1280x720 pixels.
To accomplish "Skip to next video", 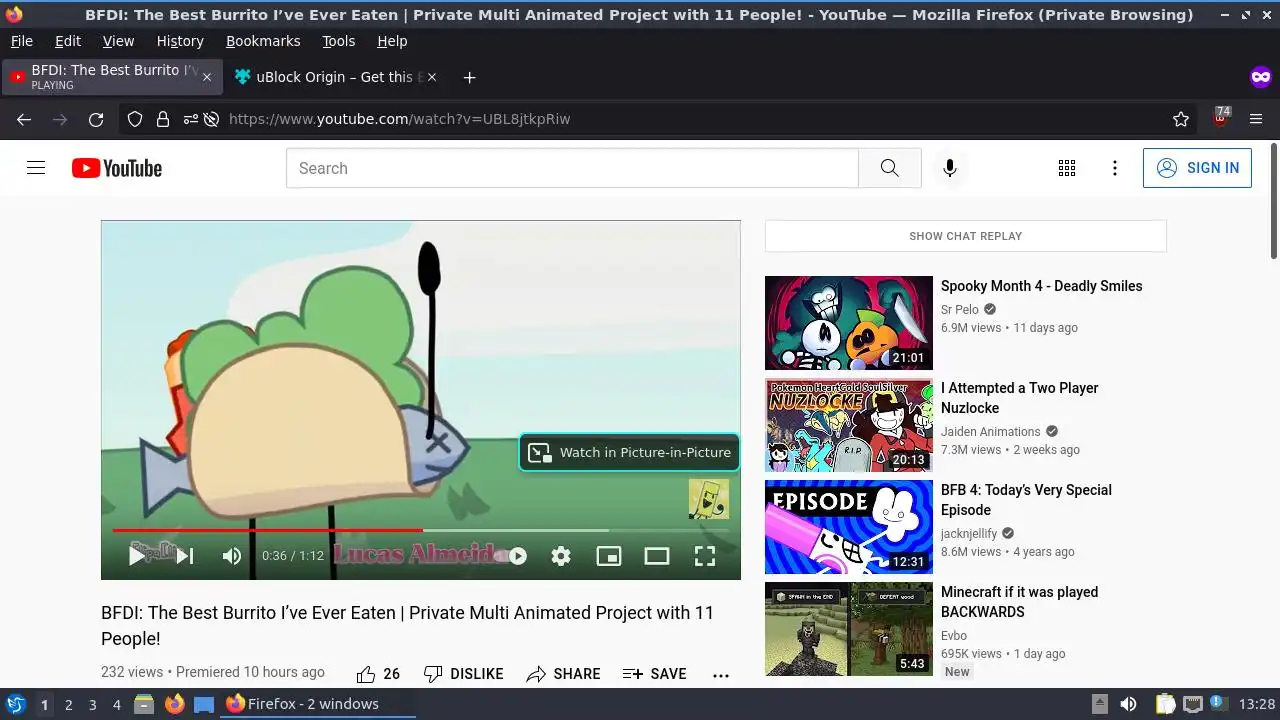I will tap(185, 556).
